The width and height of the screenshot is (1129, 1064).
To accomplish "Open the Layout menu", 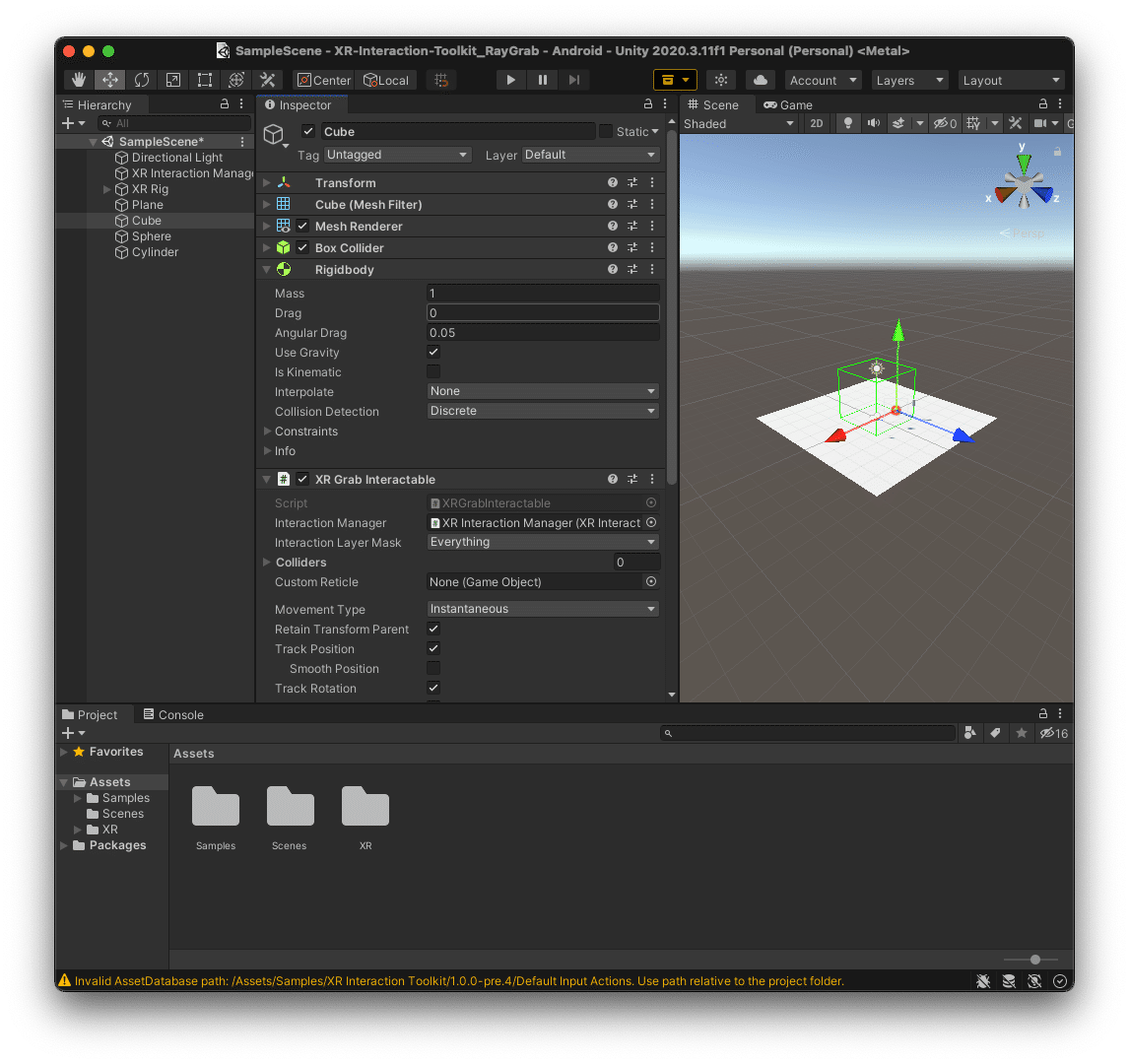I will pyautogui.click(x=1011, y=80).
